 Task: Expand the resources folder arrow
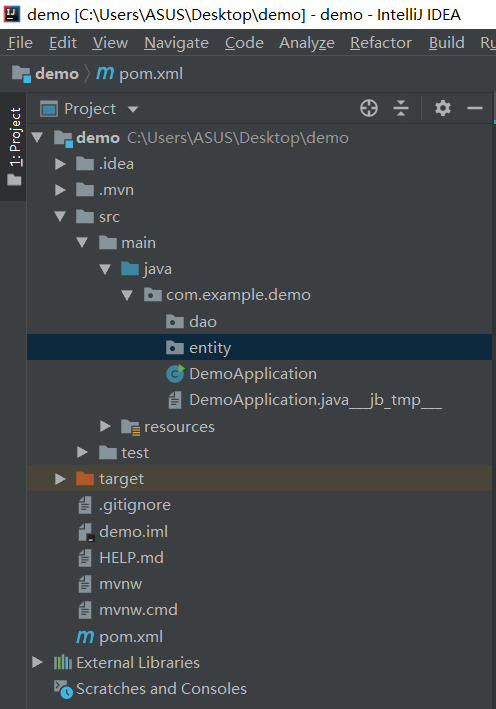point(105,426)
